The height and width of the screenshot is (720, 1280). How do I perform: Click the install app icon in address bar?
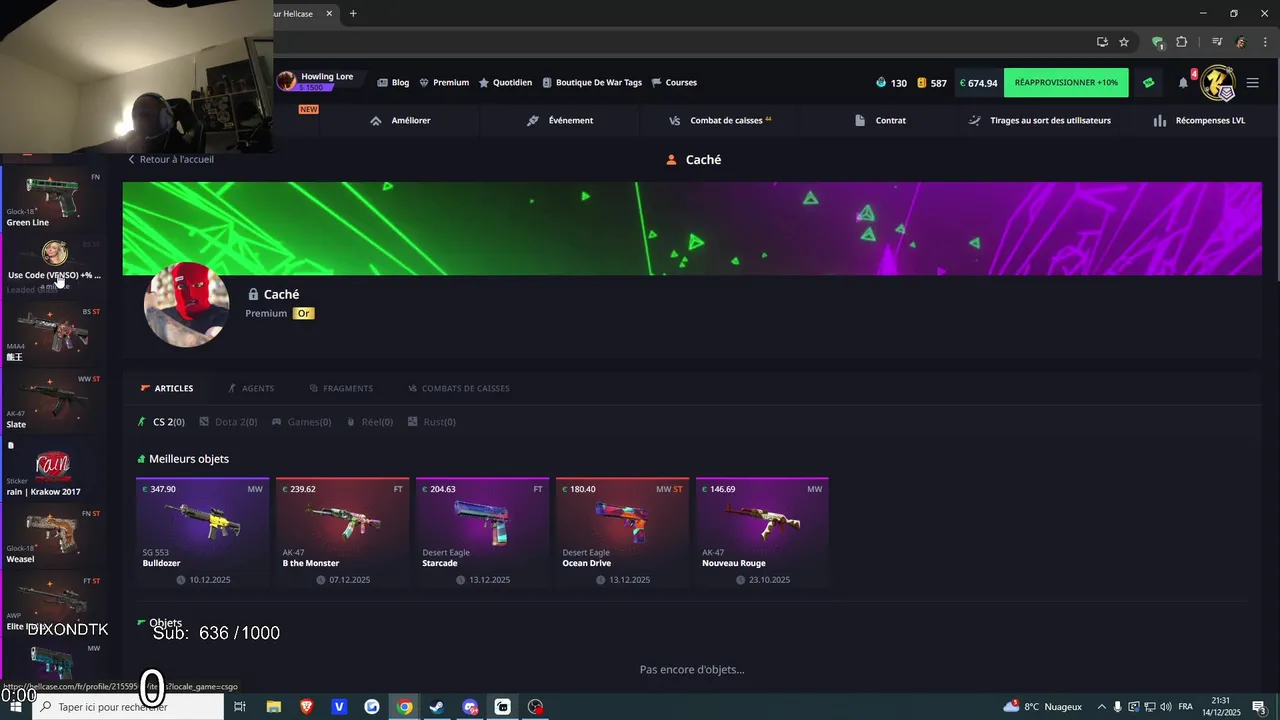click(x=1102, y=42)
